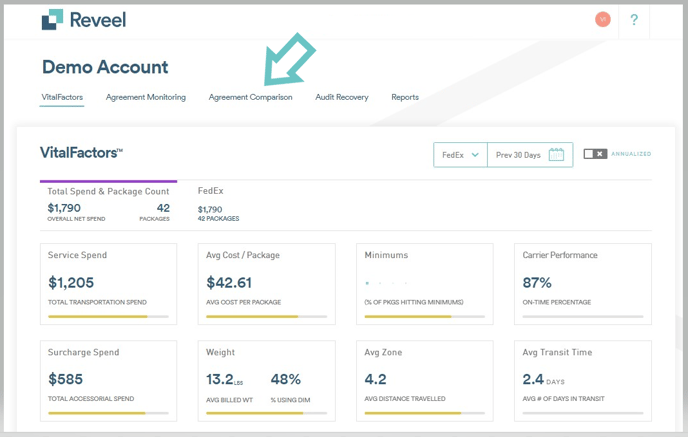Click the 4.2 avg zone value
This screenshot has width=688, height=437.
[x=376, y=379]
